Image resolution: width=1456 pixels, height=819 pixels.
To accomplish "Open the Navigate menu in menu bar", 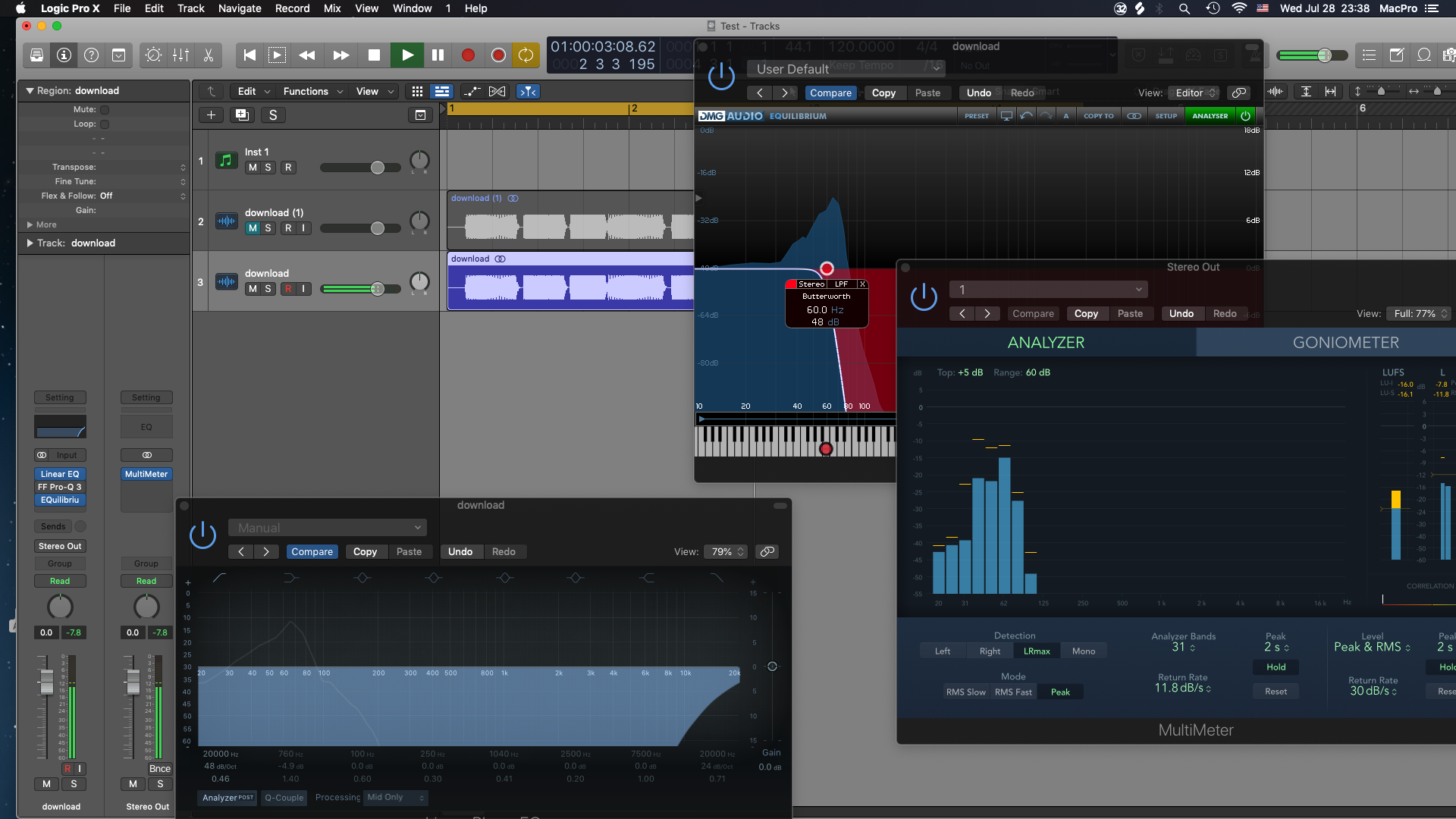I will point(240,8).
